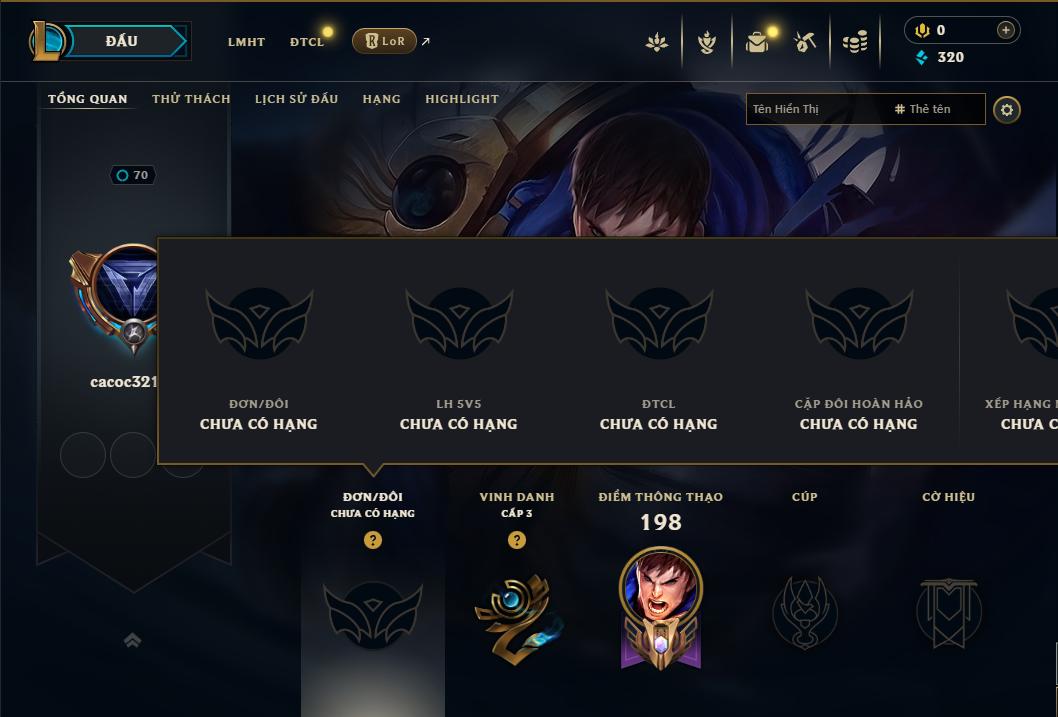Open the Collection icon in the top bar

[706, 42]
